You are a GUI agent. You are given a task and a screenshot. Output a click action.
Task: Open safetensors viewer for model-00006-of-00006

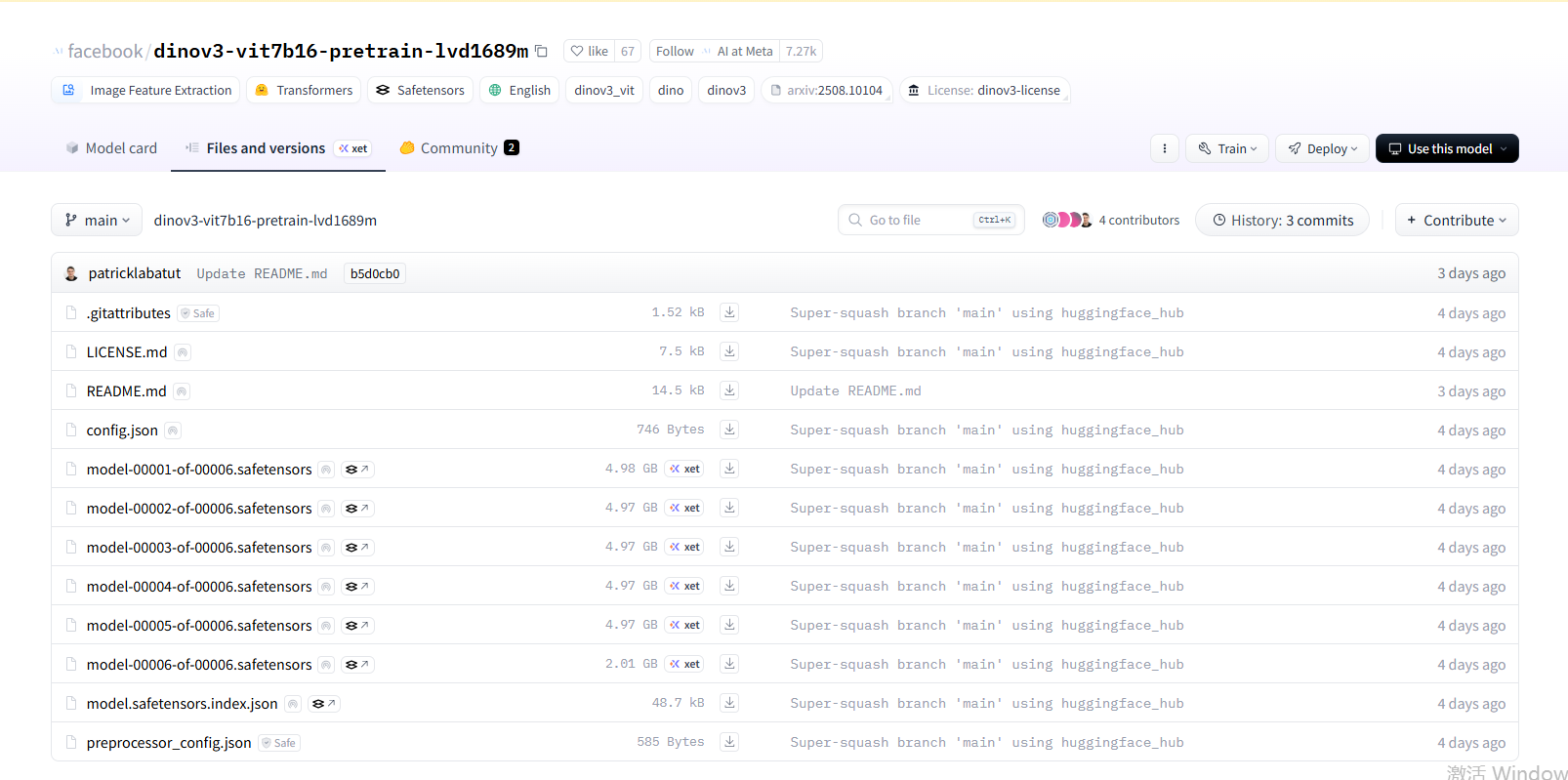tap(357, 665)
